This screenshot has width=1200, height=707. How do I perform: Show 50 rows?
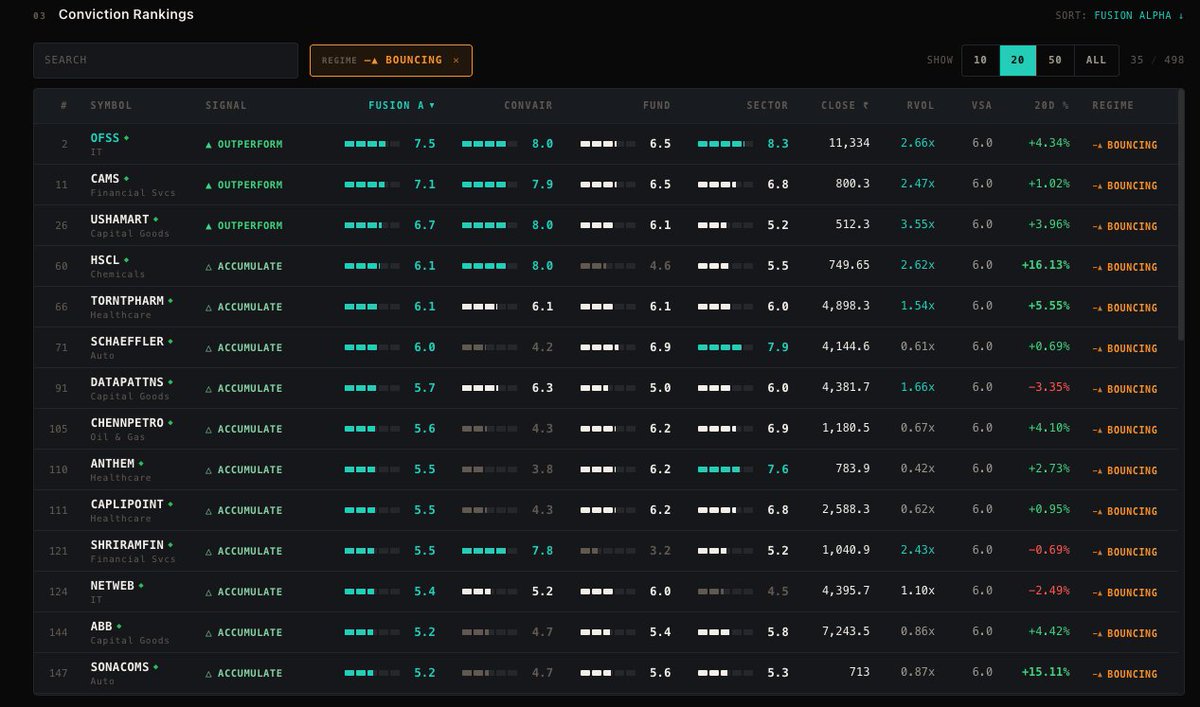pyautogui.click(x=1055, y=60)
